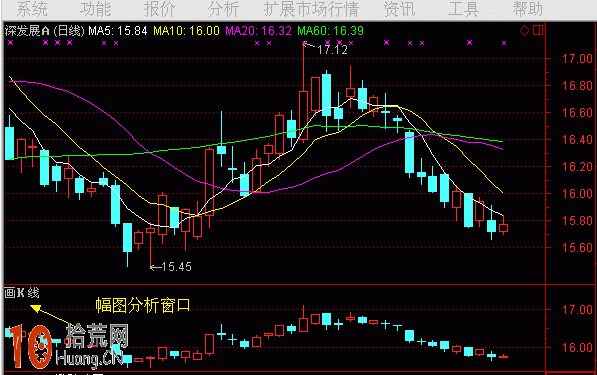Click the 15.45 low price marker

pos(176,267)
